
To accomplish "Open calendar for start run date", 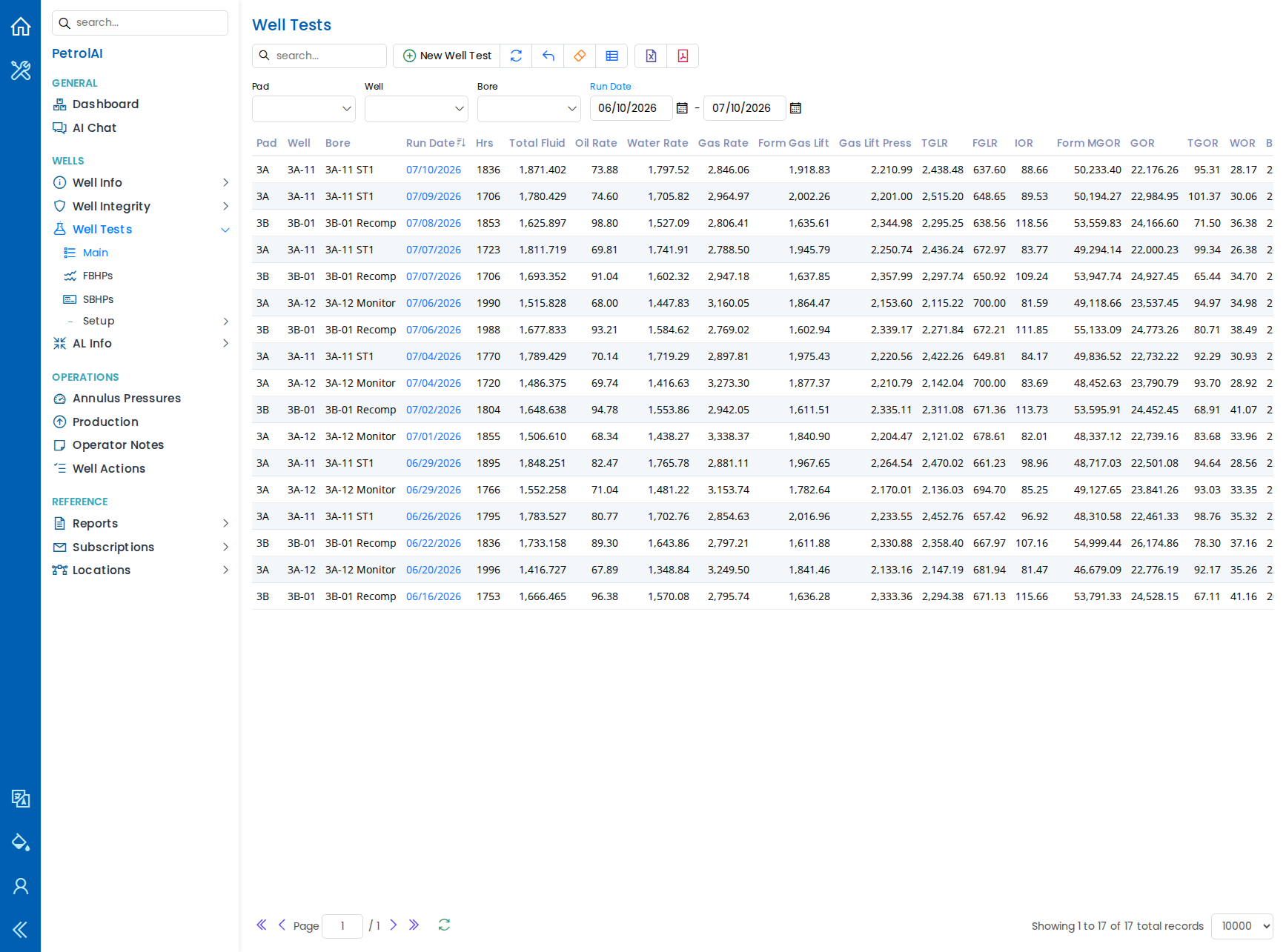I will [682, 108].
